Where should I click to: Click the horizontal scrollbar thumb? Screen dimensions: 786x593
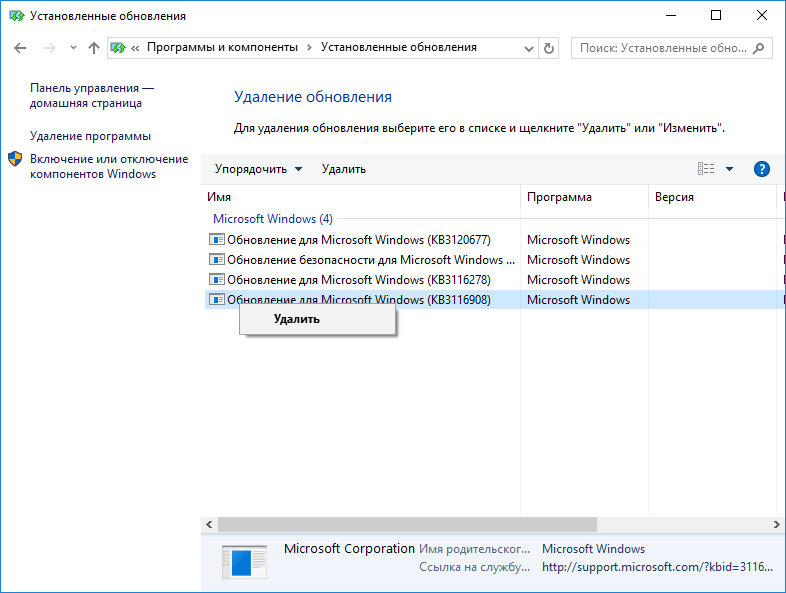pyautogui.click(x=407, y=525)
